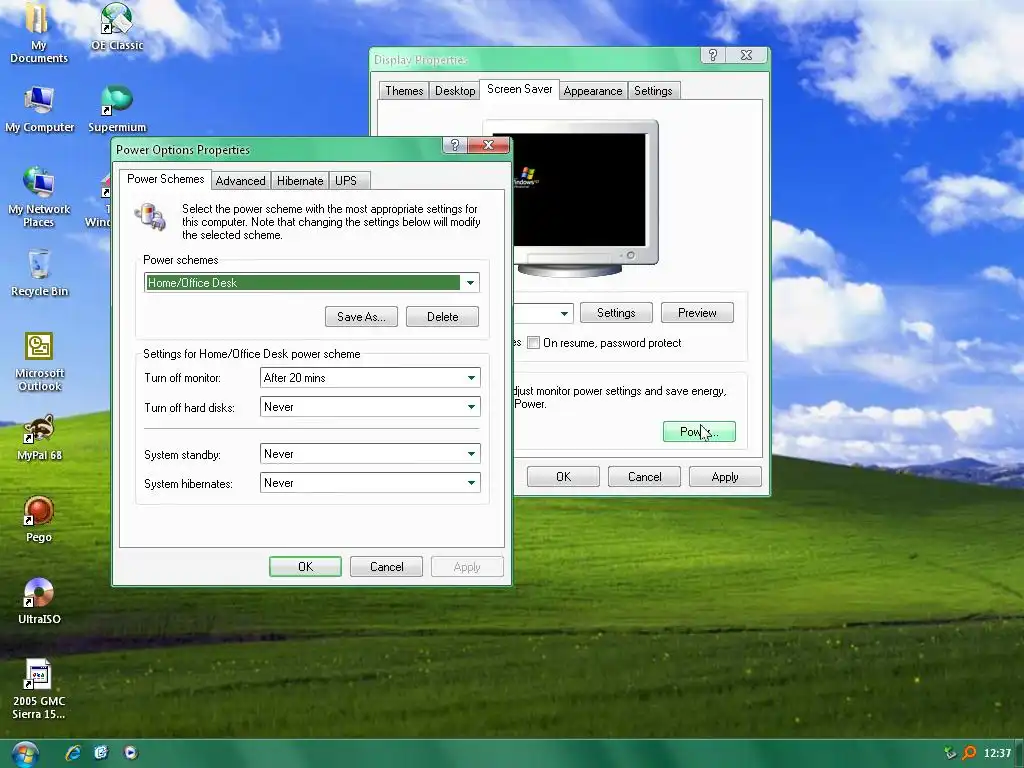Launch media player quick launch icon
The height and width of the screenshot is (768, 1024).
(x=131, y=753)
